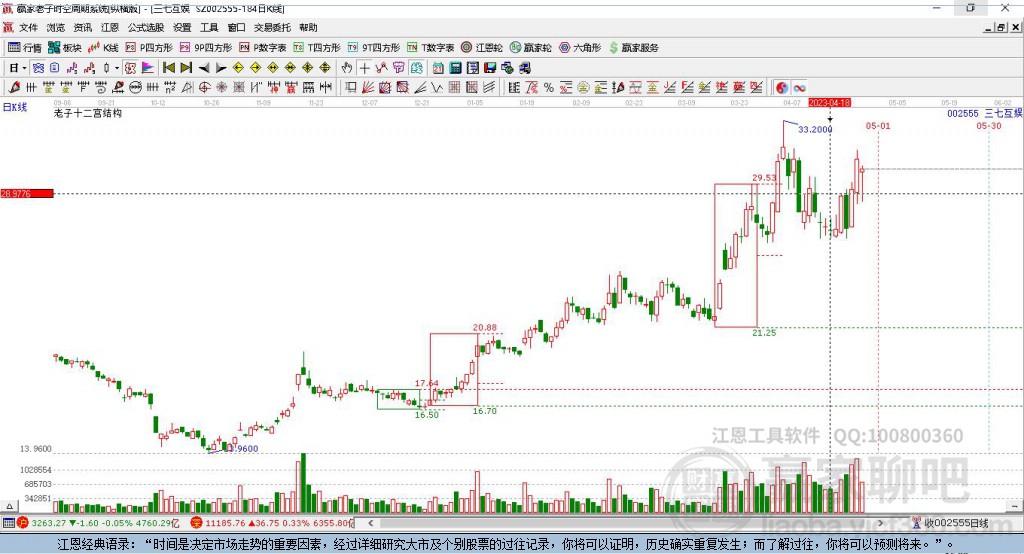The image size is (1024, 554).
Task: Open the T四方形 tool
Action: coord(317,48)
